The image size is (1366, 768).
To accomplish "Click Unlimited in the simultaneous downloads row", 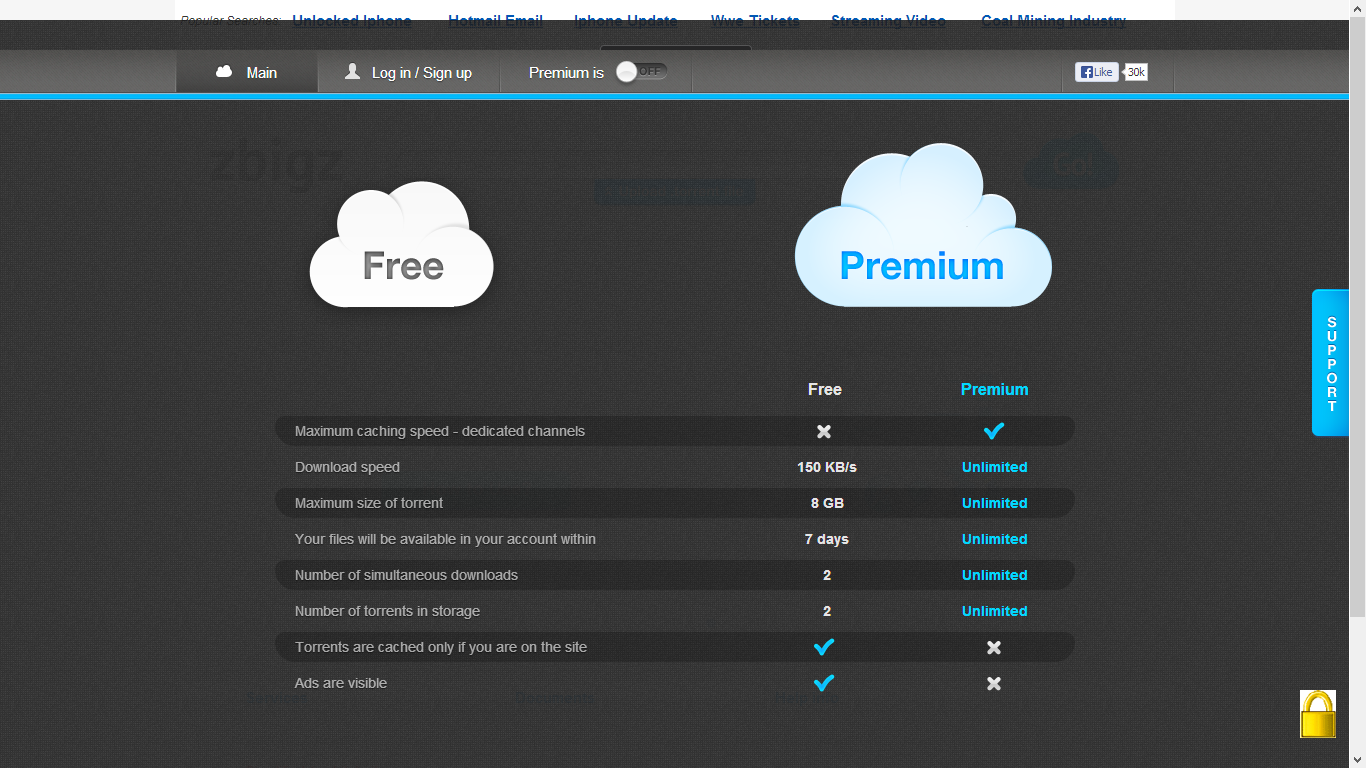I will [x=995, y=575].
